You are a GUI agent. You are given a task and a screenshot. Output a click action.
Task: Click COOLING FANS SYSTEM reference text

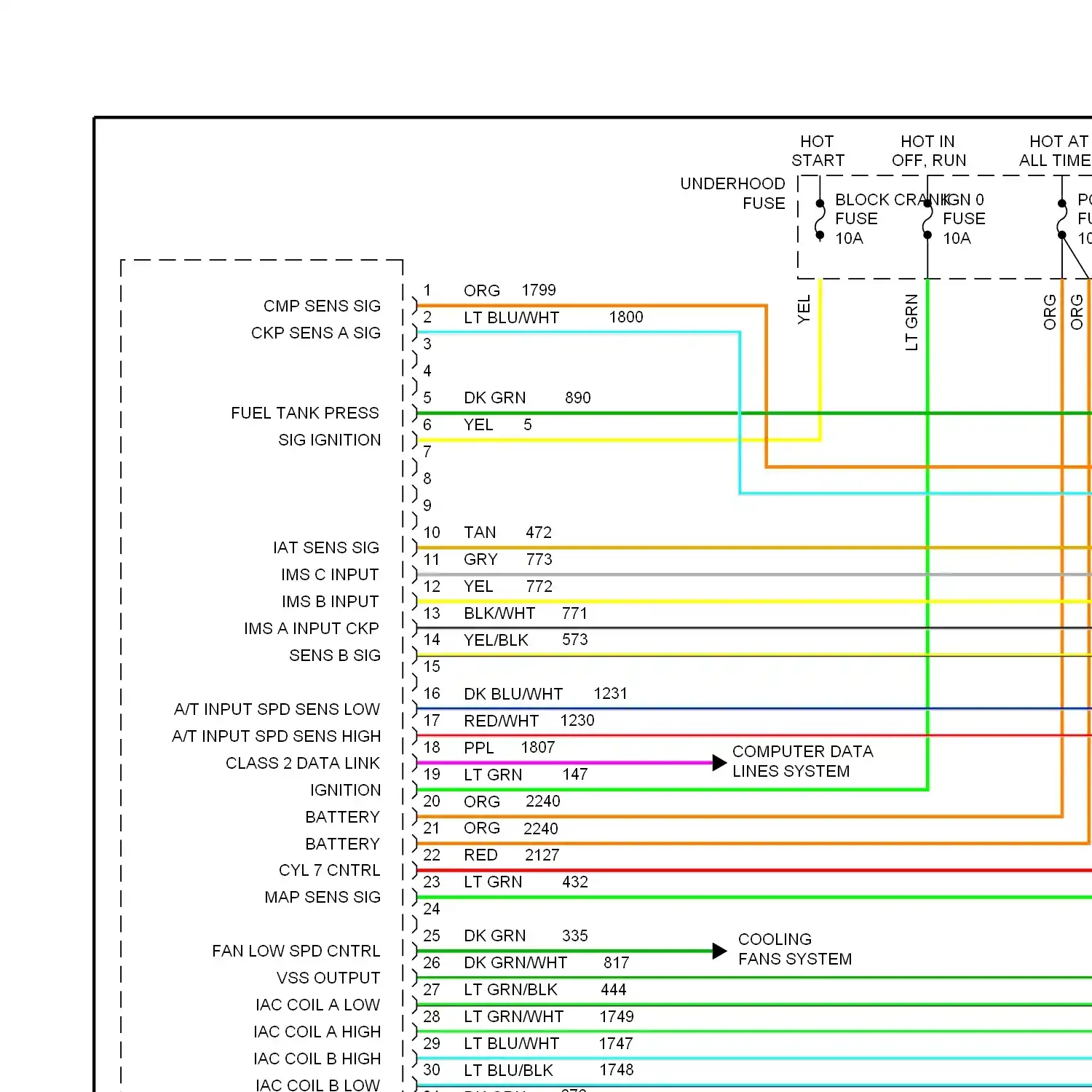(x=795, y=949)
